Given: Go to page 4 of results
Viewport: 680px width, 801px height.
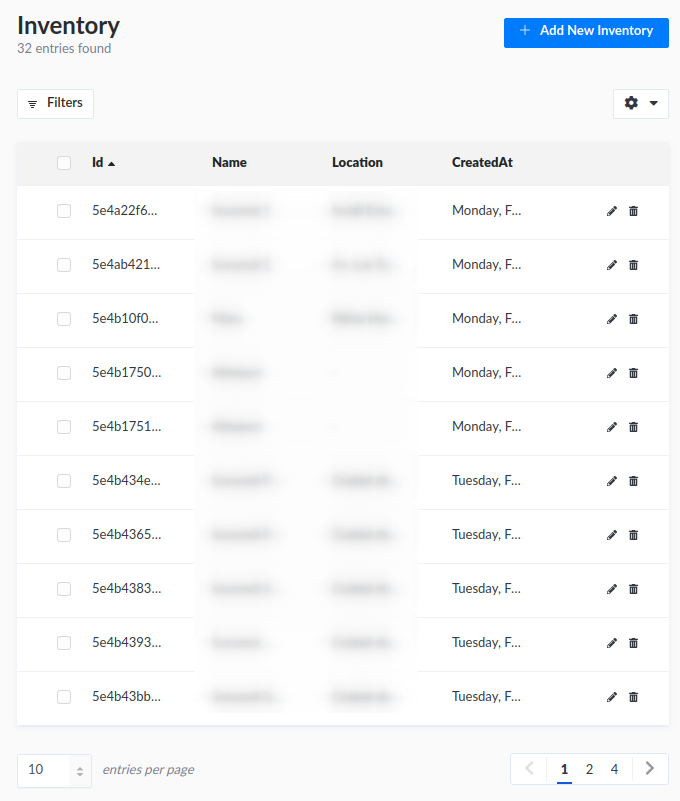Looking at the screenshot, I should tap(614, 769).
